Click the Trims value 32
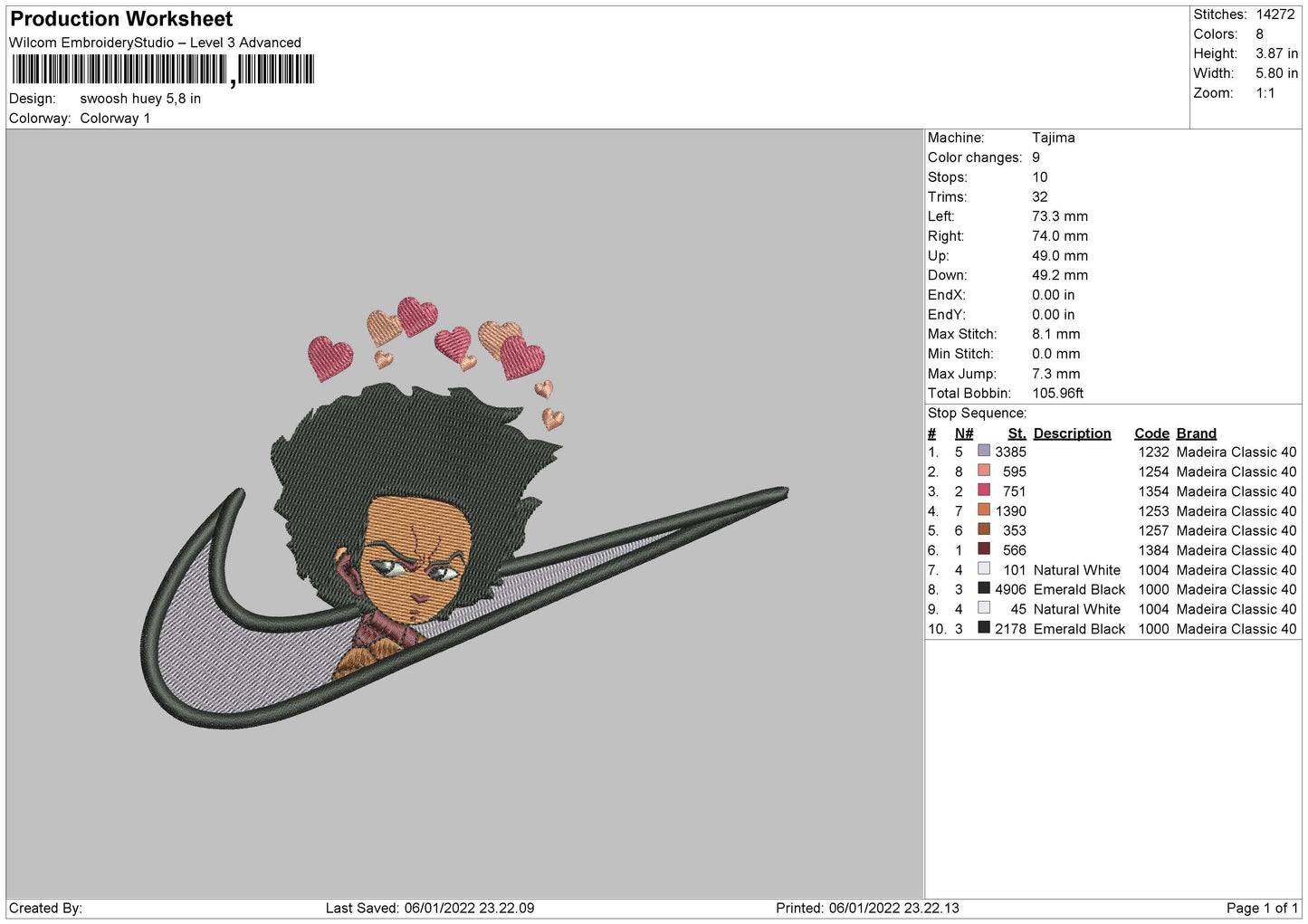This screenshot has width=1308, height=924. point(1040,197)
